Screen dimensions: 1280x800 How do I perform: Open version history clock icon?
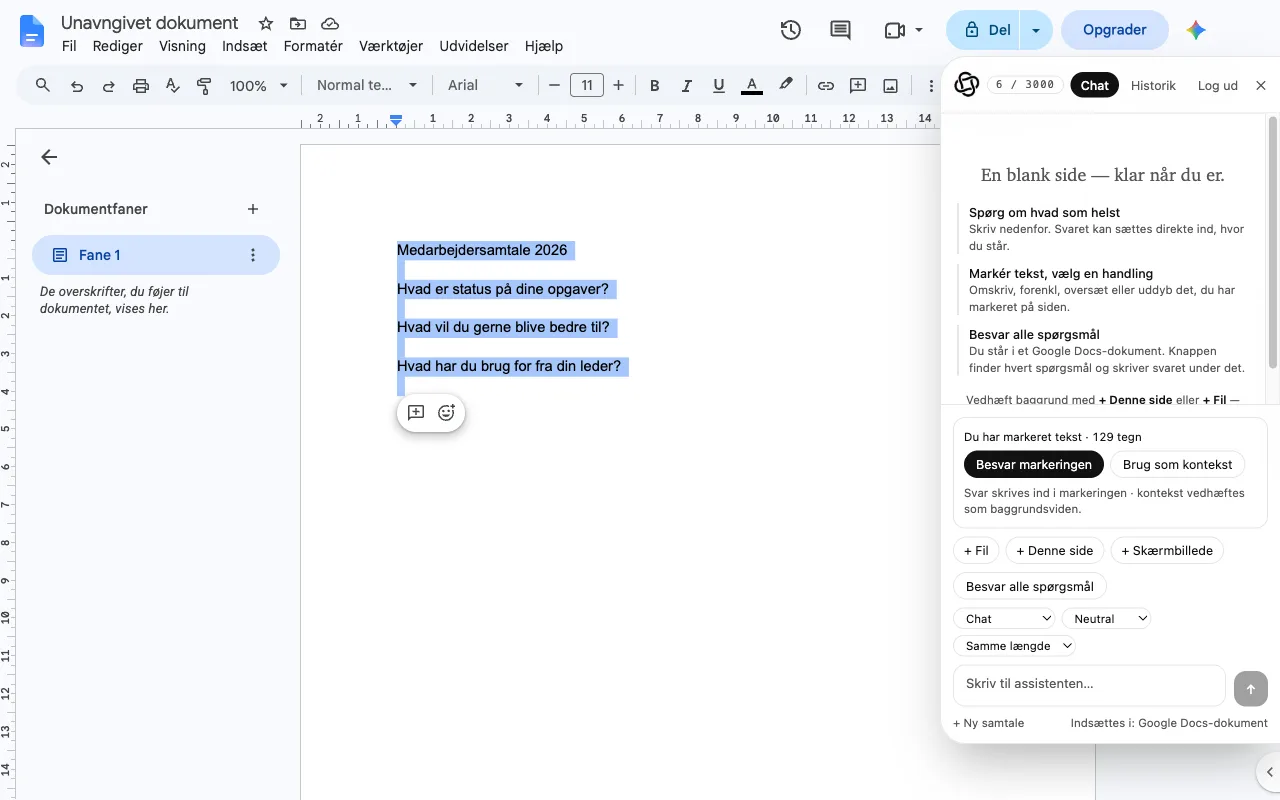790,30
